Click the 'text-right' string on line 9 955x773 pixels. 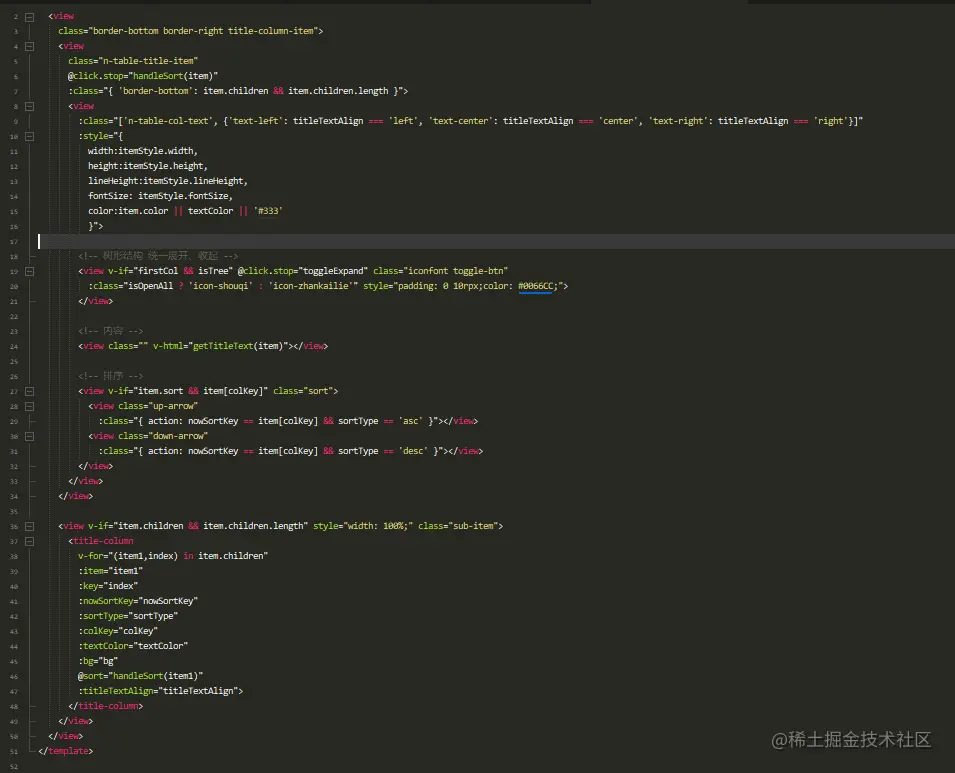676,121
